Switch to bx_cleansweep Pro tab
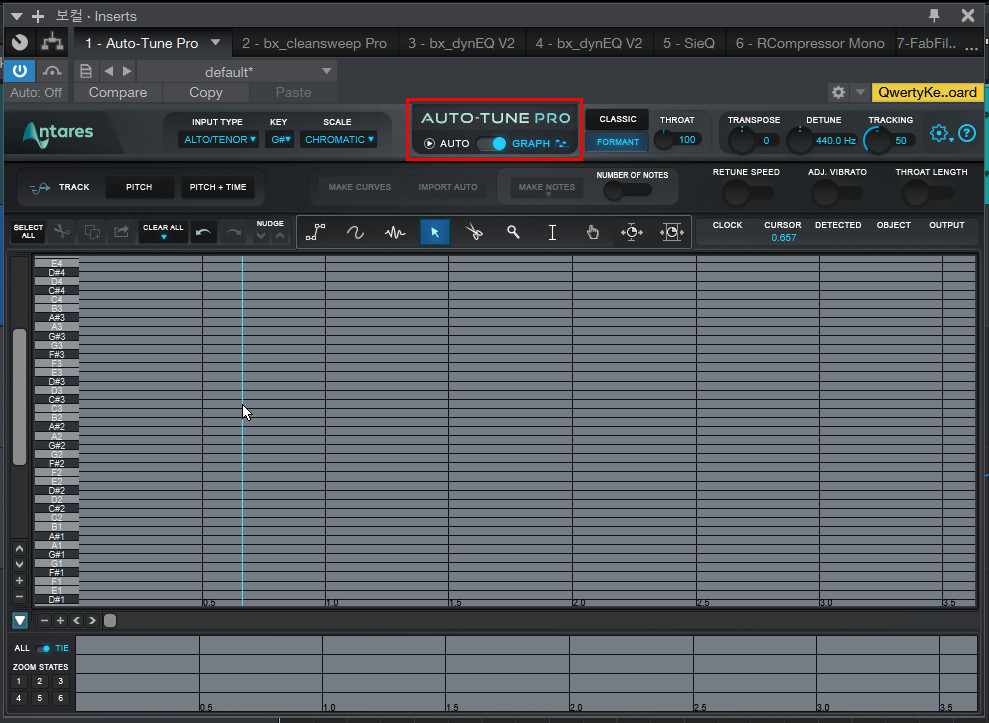The height and width of the screenshot is (723, 989). click(314, 43)
